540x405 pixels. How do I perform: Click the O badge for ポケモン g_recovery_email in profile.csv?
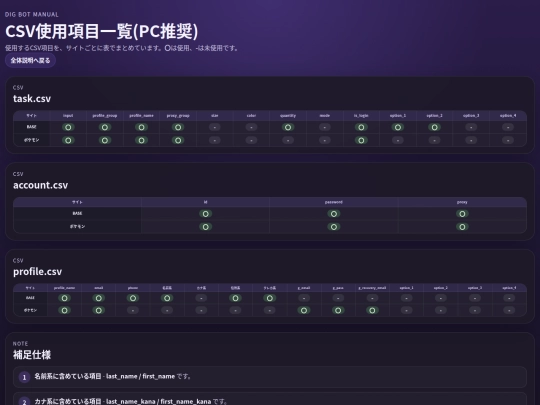[372, 310]
